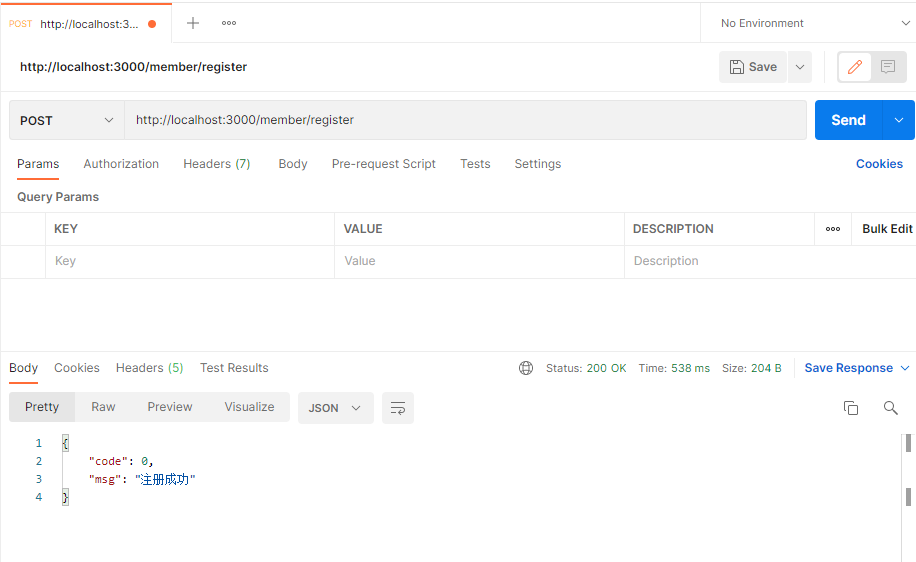The image size is (916, 562).
Task: Copy response with copy icon
Action: click(x=851, y=408)
